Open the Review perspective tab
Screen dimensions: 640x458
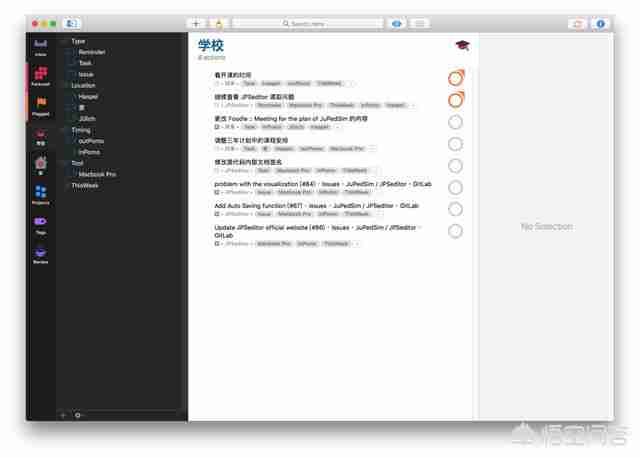(40, 255)
